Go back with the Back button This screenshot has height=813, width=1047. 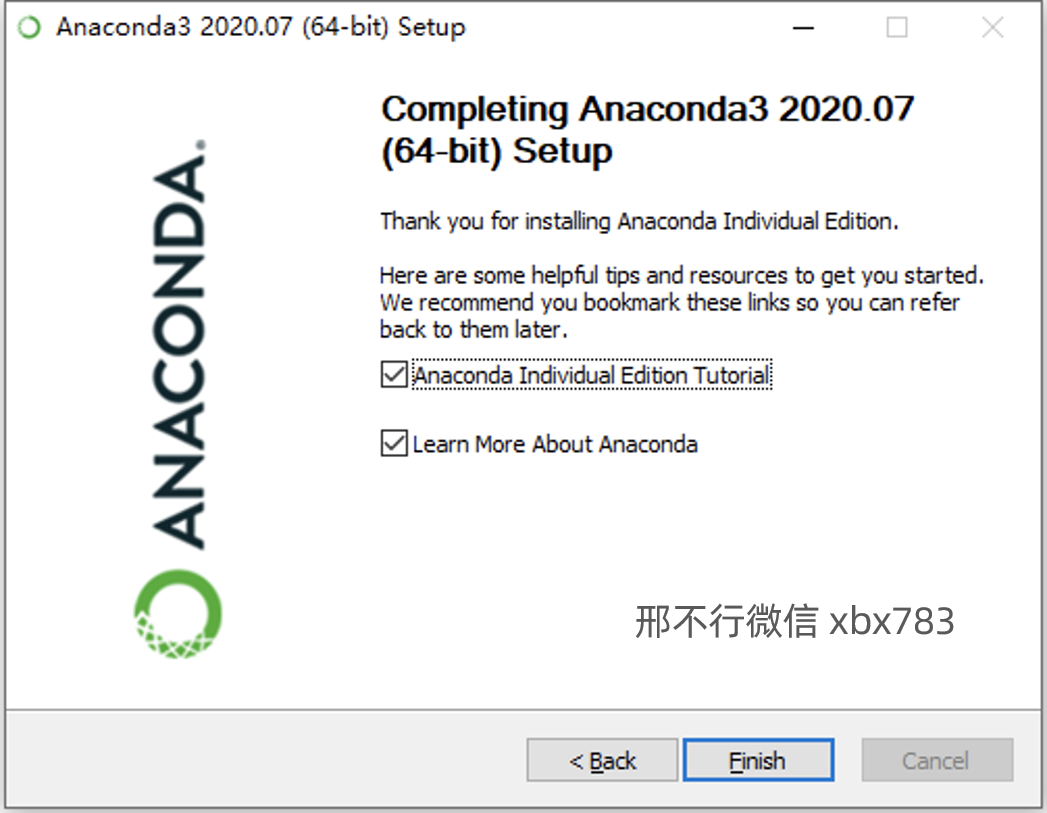point(602,760)
